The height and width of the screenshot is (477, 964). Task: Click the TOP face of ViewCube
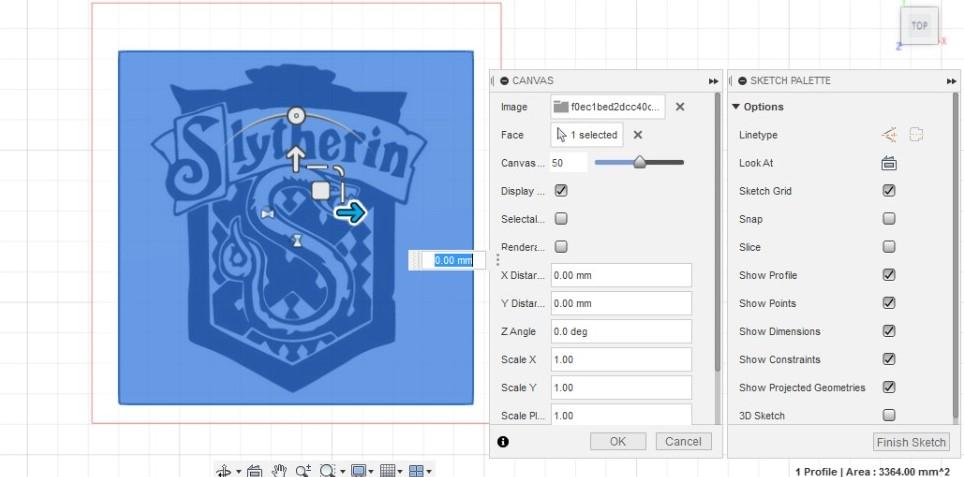pos(919,26)
